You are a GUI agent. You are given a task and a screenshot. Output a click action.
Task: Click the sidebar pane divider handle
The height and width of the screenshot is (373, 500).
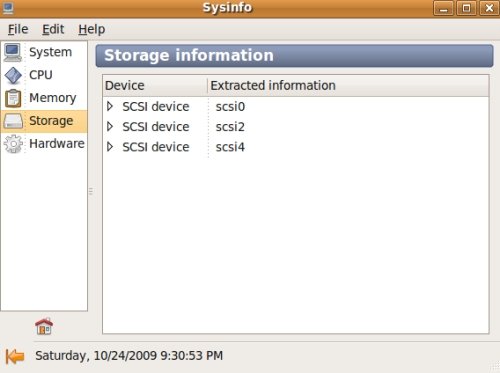(x=91, y=191)
